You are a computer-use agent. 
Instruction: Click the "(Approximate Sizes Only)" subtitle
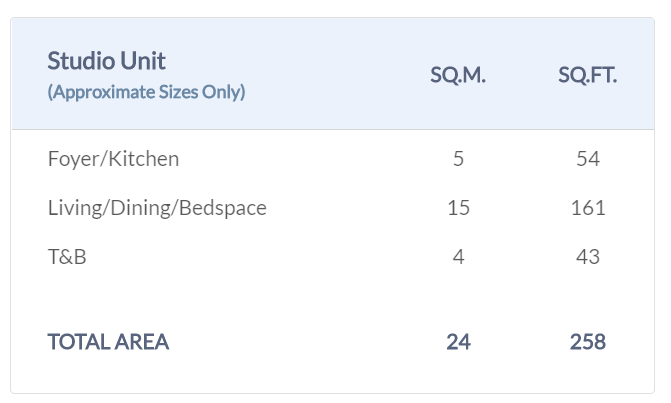tap(146, 92)
